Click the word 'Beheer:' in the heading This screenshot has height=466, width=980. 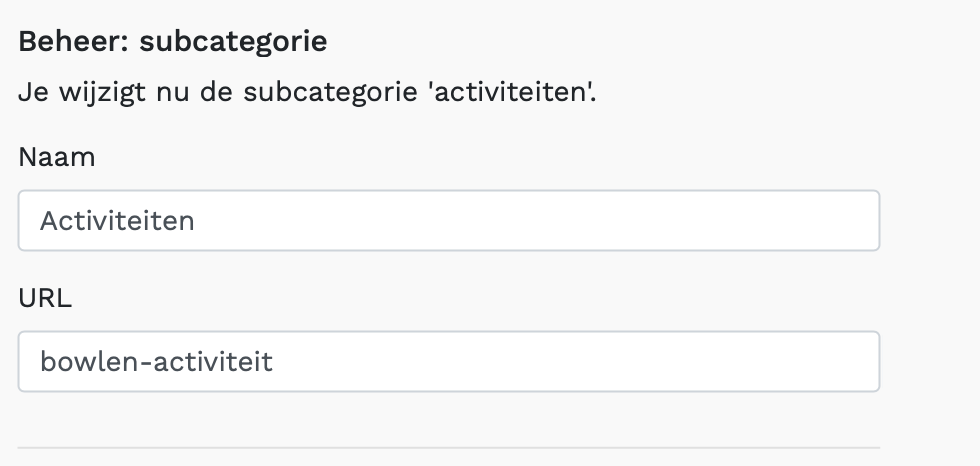(x=74, y=43)
